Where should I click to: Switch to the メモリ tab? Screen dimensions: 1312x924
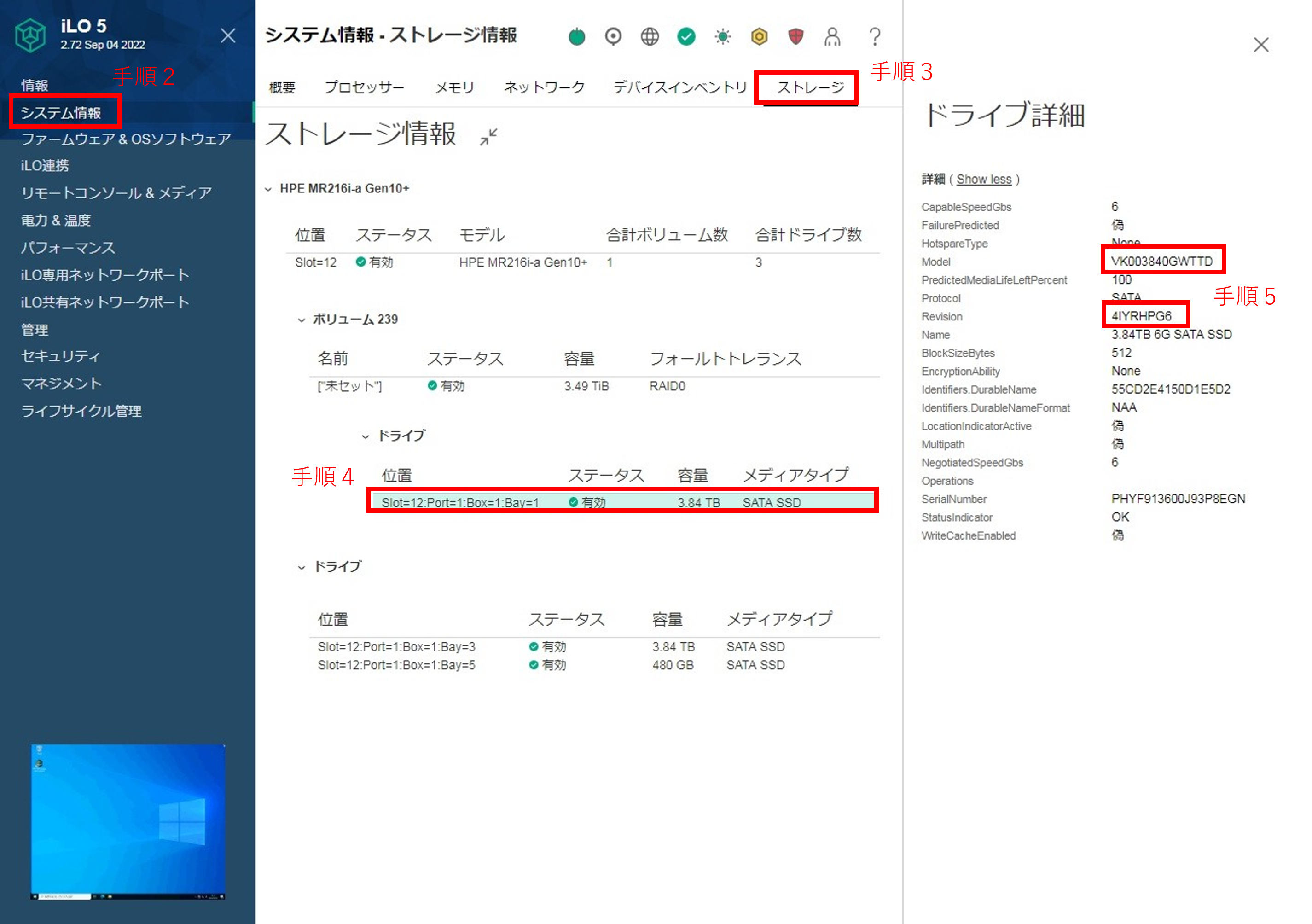[x=455, y=87]
